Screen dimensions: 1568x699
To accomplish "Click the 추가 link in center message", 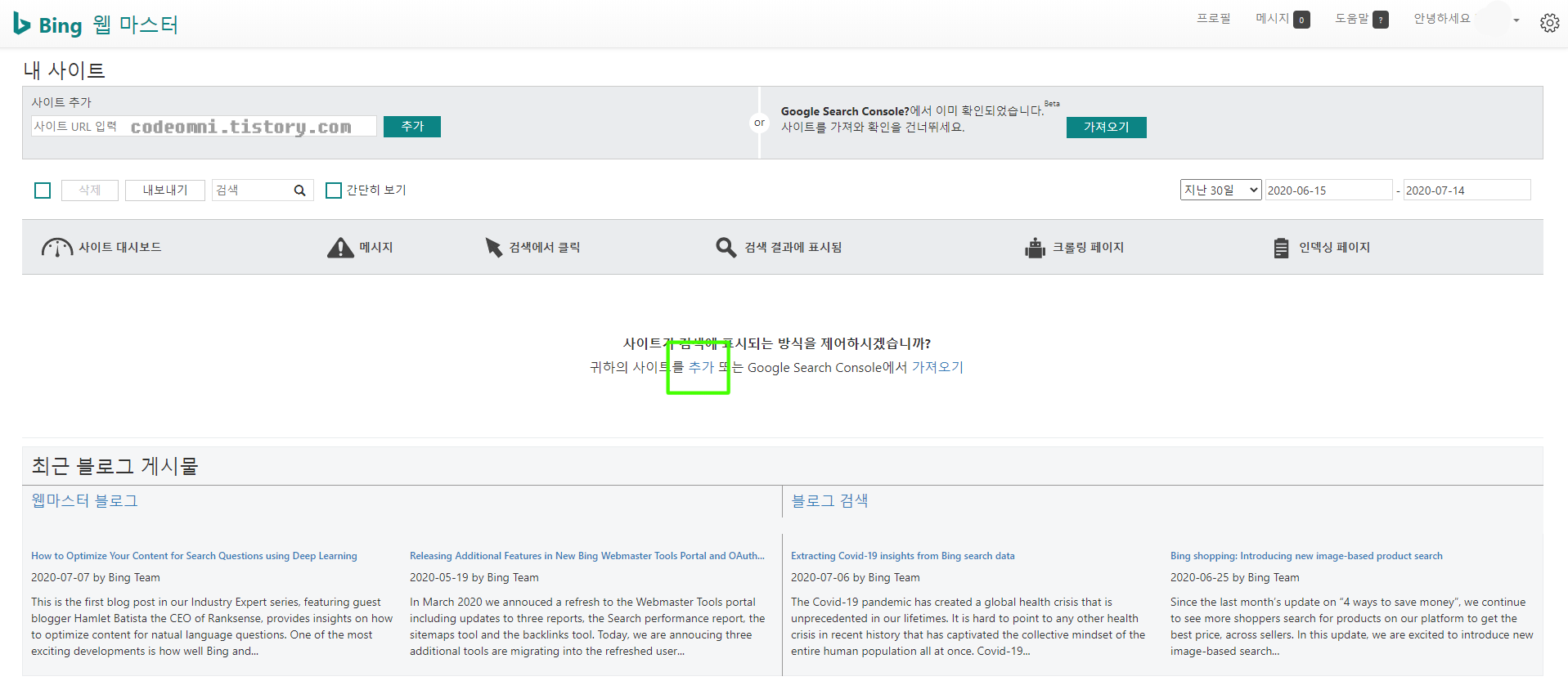I will 701,367.
